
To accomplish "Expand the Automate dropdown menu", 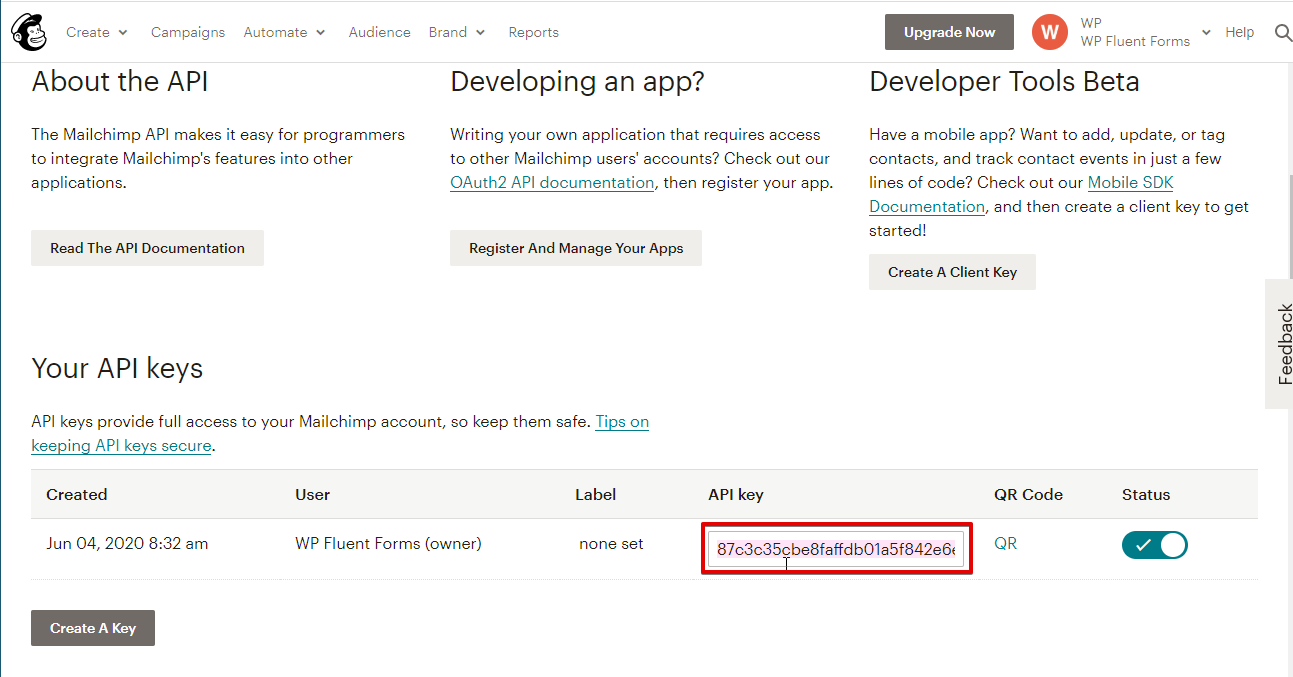I will (x=284, y=32).
